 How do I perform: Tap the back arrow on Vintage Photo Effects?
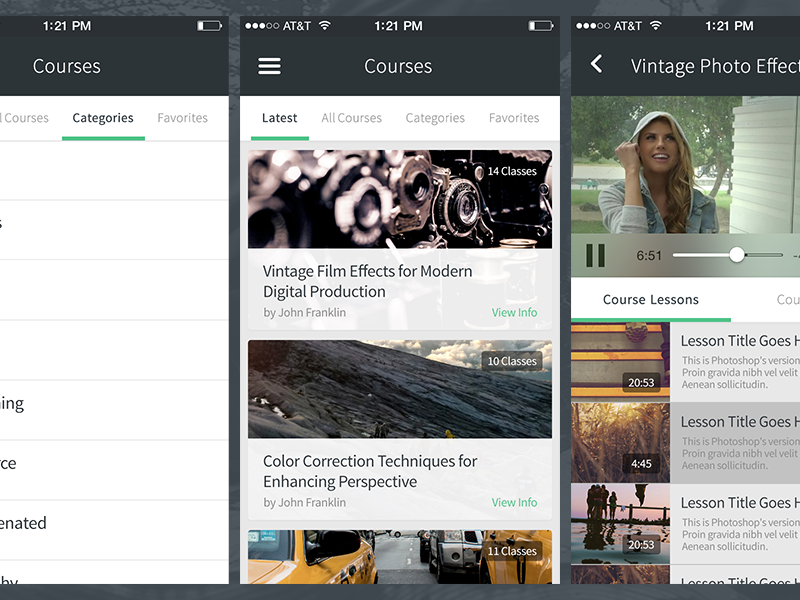[x=596, y=64]
